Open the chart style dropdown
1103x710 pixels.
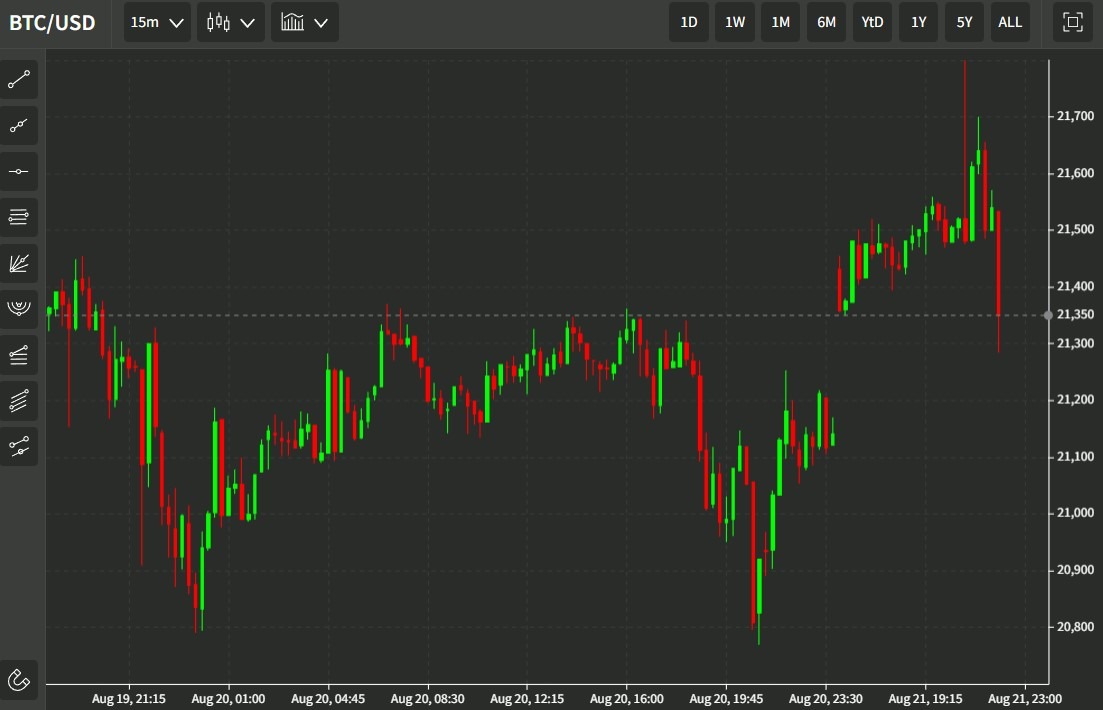304,22
